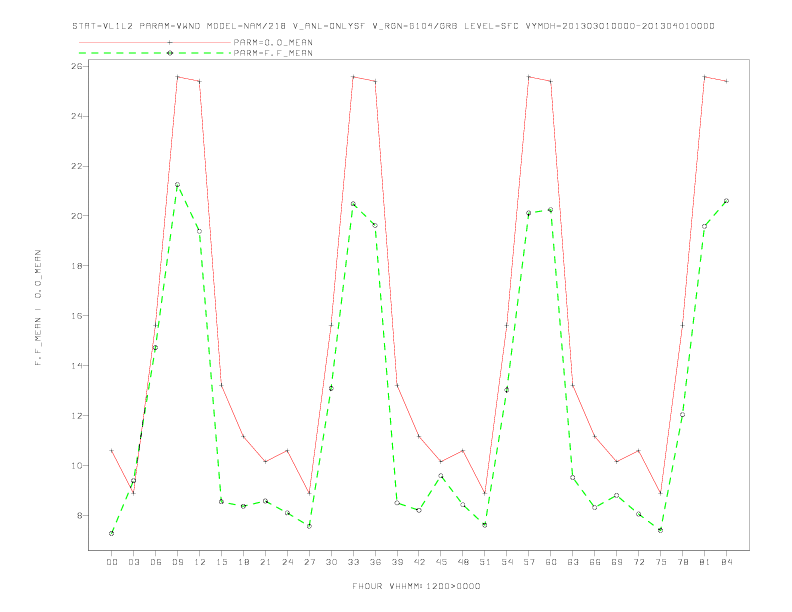Click the x-axis tick label 69
Screen dimensions: 792x612
click(617, 562)
